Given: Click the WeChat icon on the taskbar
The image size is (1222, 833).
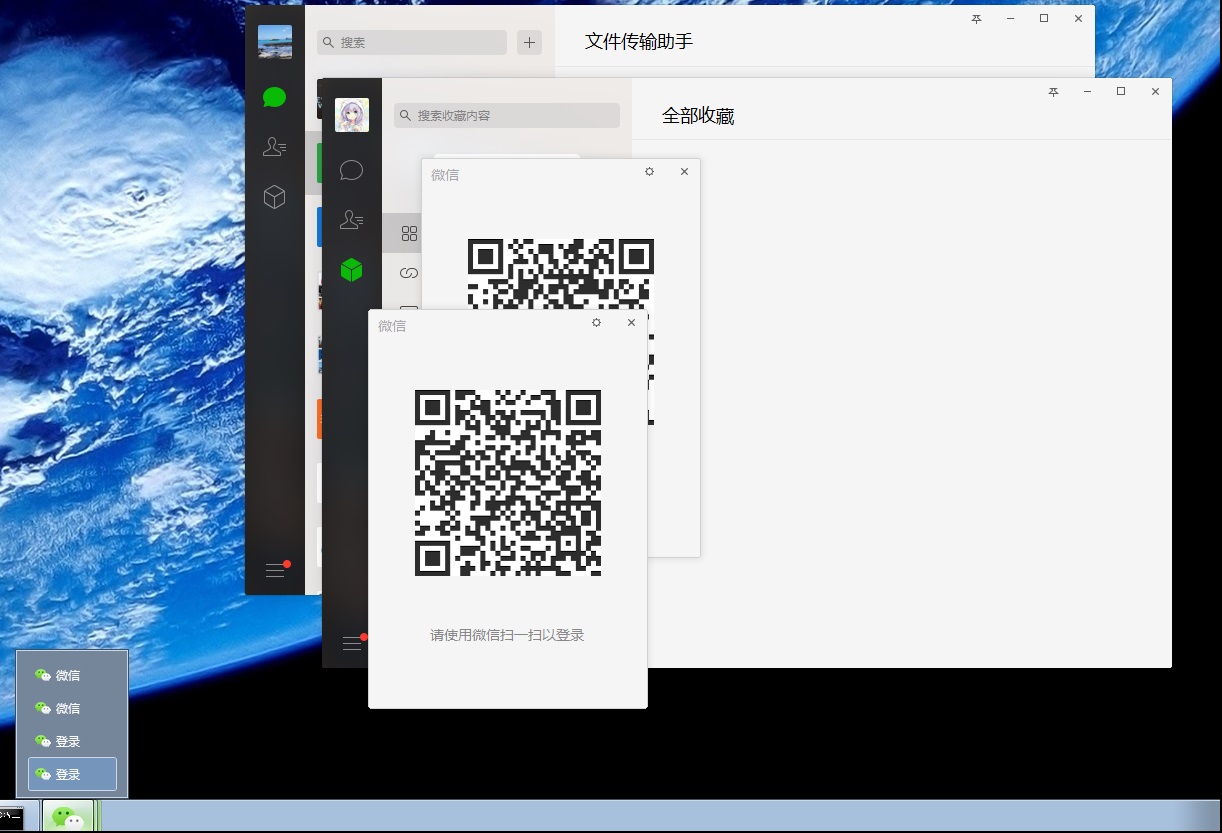Looking at the screenshot, I should [68, 817].
